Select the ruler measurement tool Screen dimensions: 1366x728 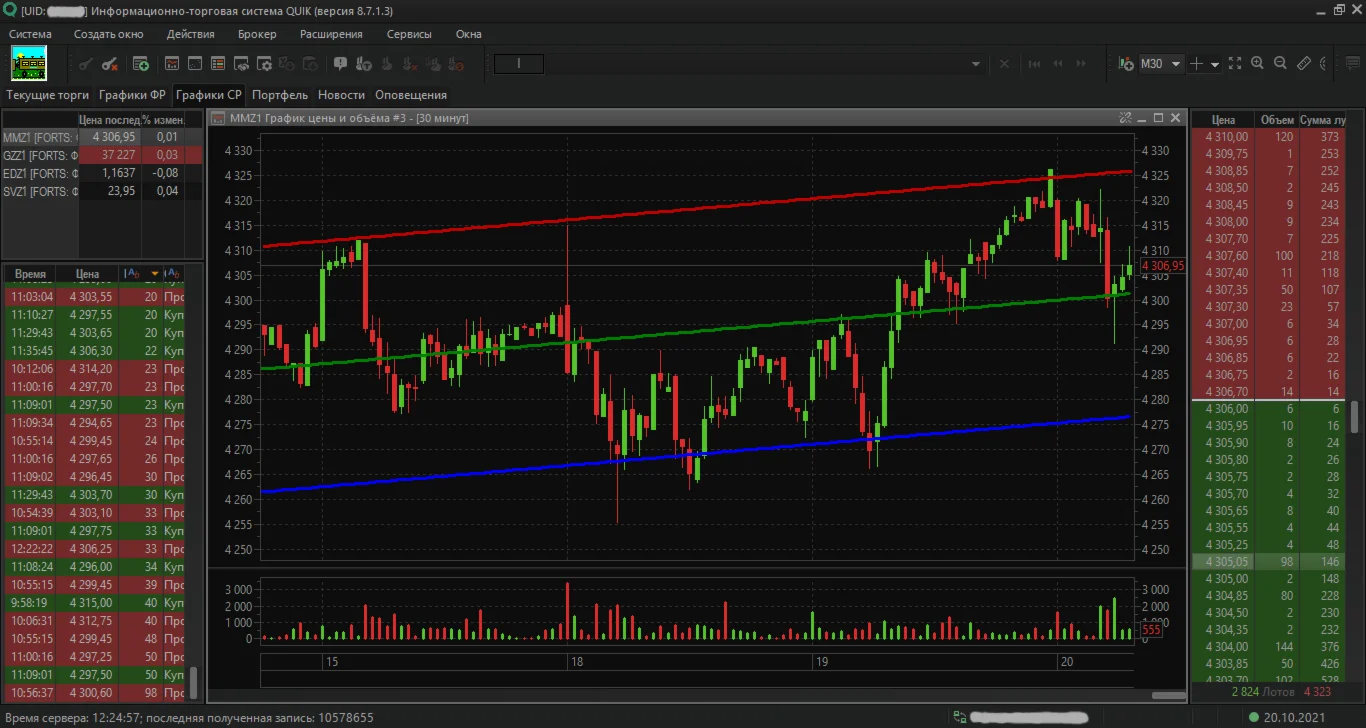coord(1303,64)
